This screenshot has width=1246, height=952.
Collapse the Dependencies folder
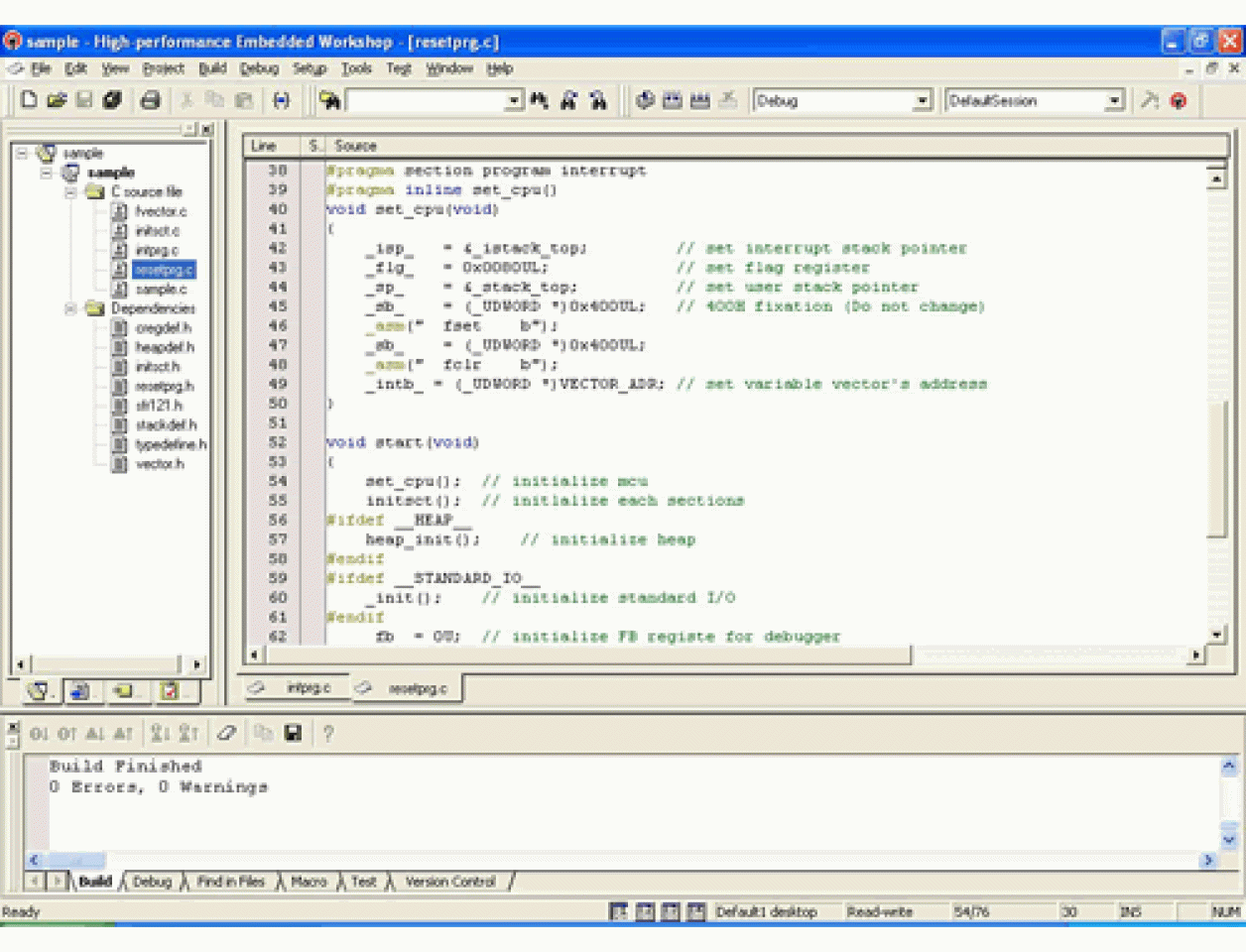pyautogui.click(x=69, y=308)
